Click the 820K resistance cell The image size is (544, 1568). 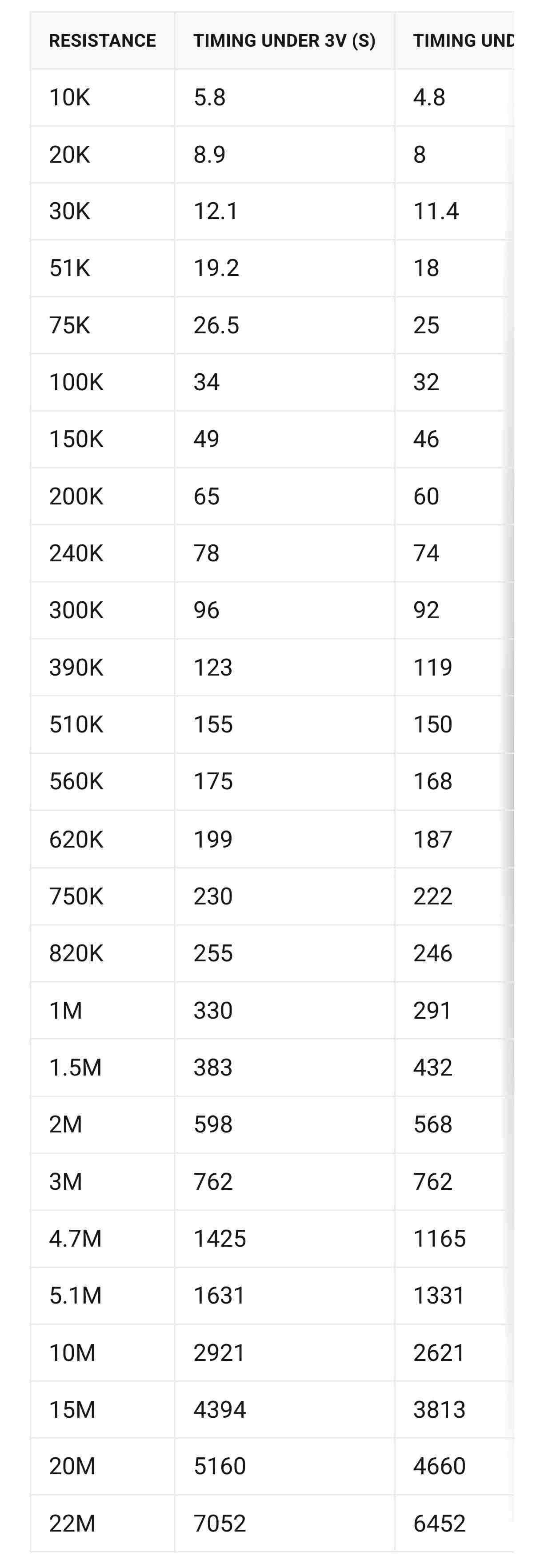(102, 953)
